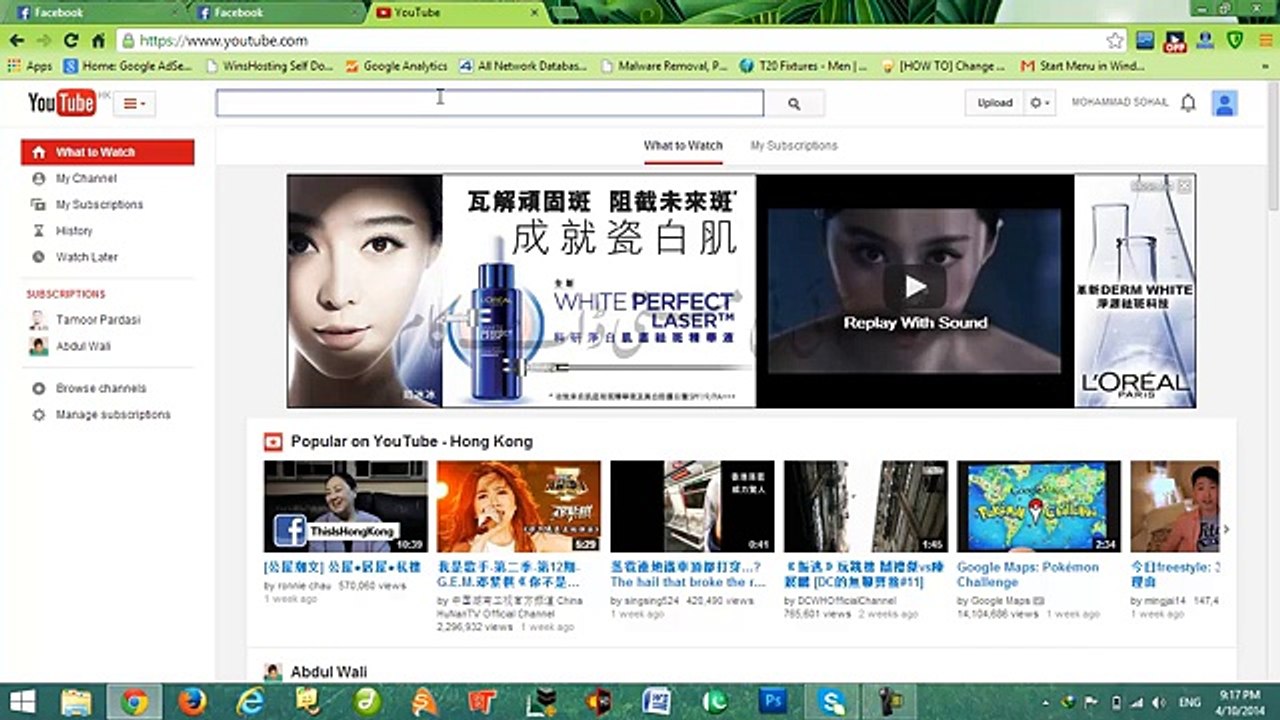Close the L'Oreal ad banner
This screenshot has height=720, width=1280.
[x=1184, y=186]
